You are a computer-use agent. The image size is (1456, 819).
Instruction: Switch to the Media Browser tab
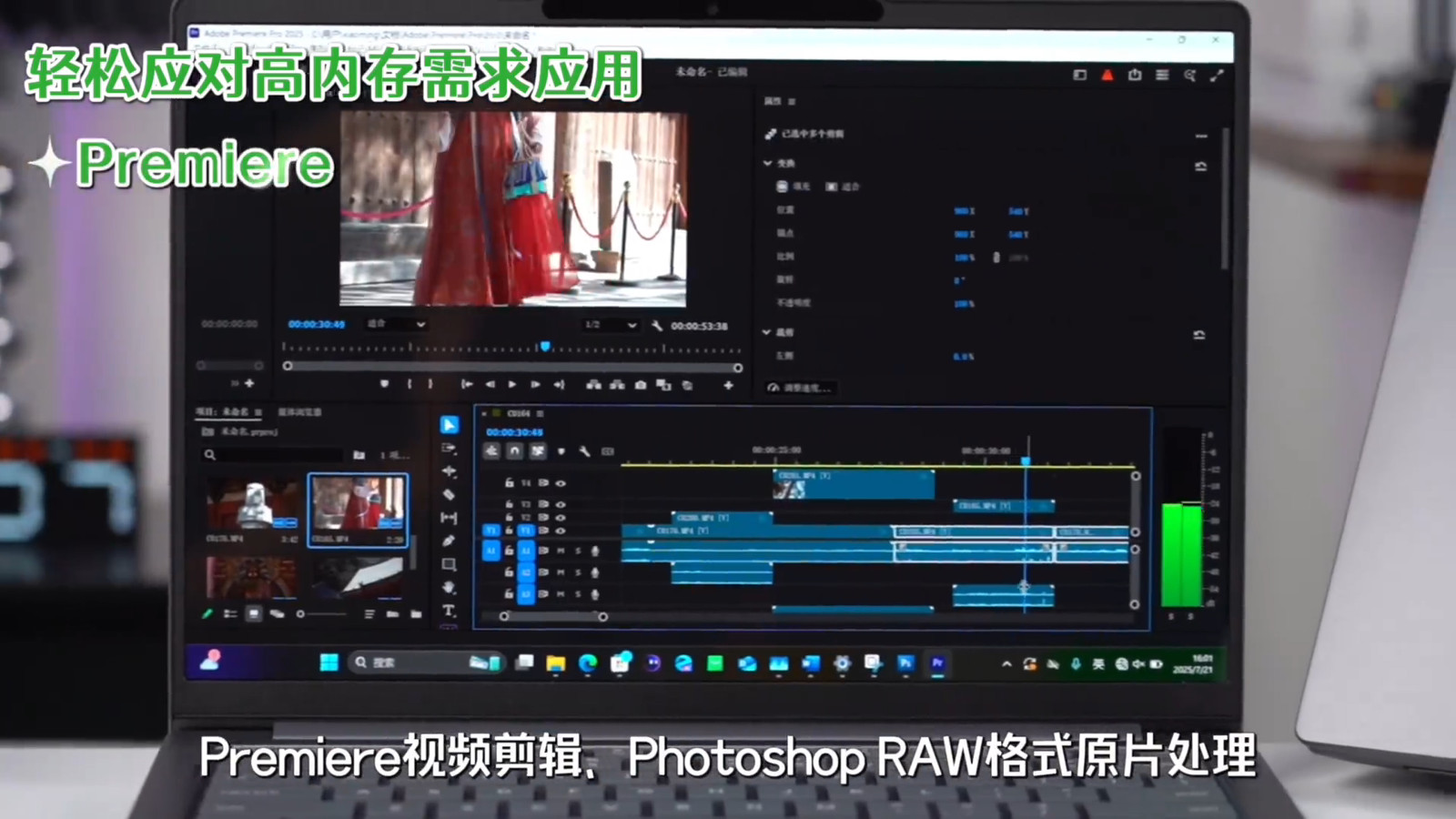[x=299, y=412]
